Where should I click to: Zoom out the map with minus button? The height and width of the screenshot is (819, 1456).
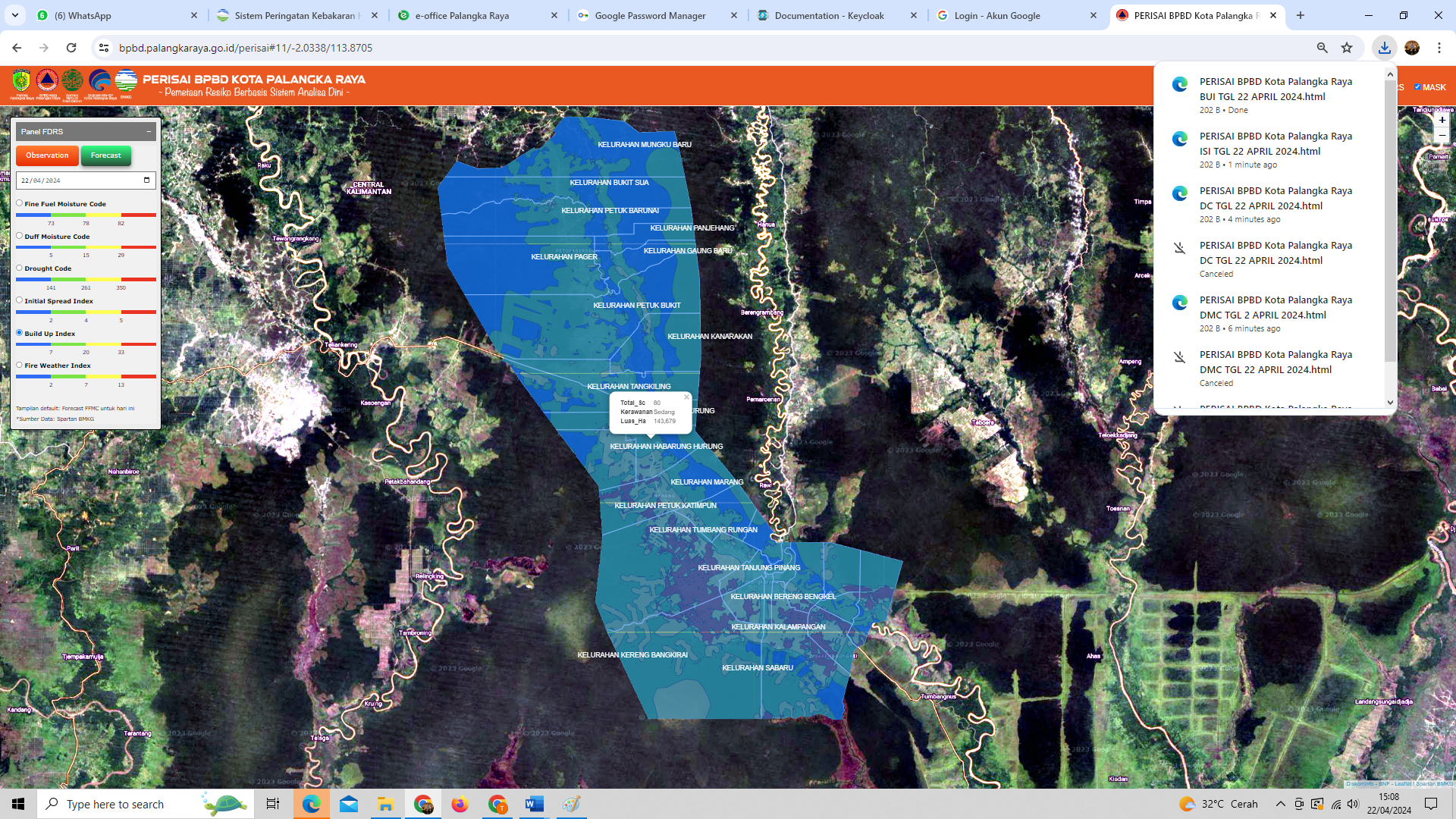(1442, 136)
